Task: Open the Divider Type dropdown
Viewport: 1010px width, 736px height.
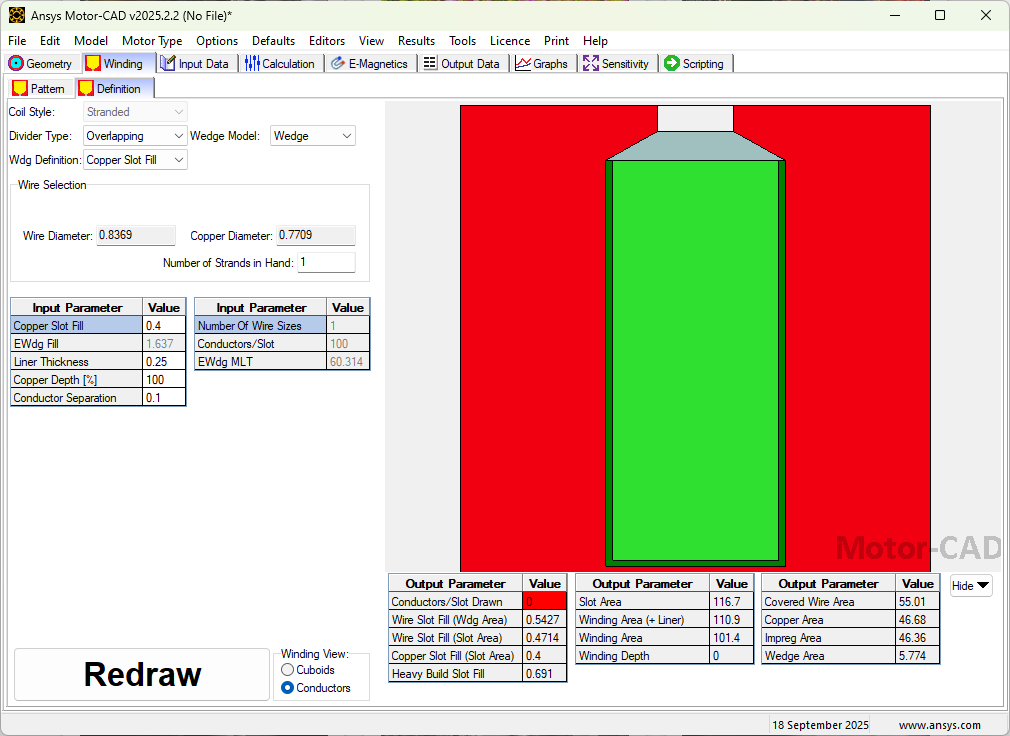Action: 135,136
